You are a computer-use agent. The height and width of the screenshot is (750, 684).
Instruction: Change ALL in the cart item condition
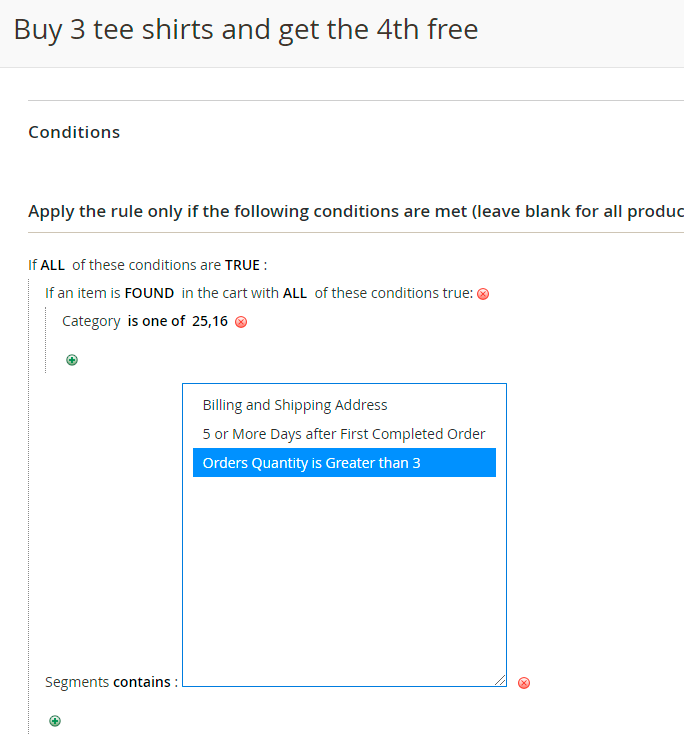[295, 293]
